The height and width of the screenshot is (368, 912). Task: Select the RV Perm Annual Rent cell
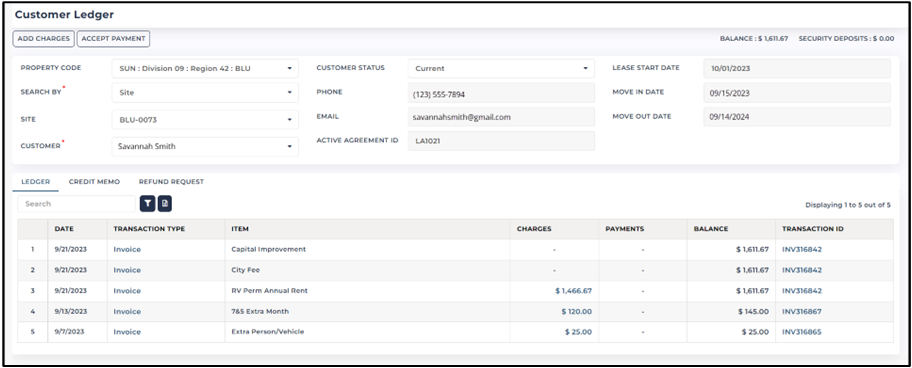pyautogui.click(x=368, y=291)
